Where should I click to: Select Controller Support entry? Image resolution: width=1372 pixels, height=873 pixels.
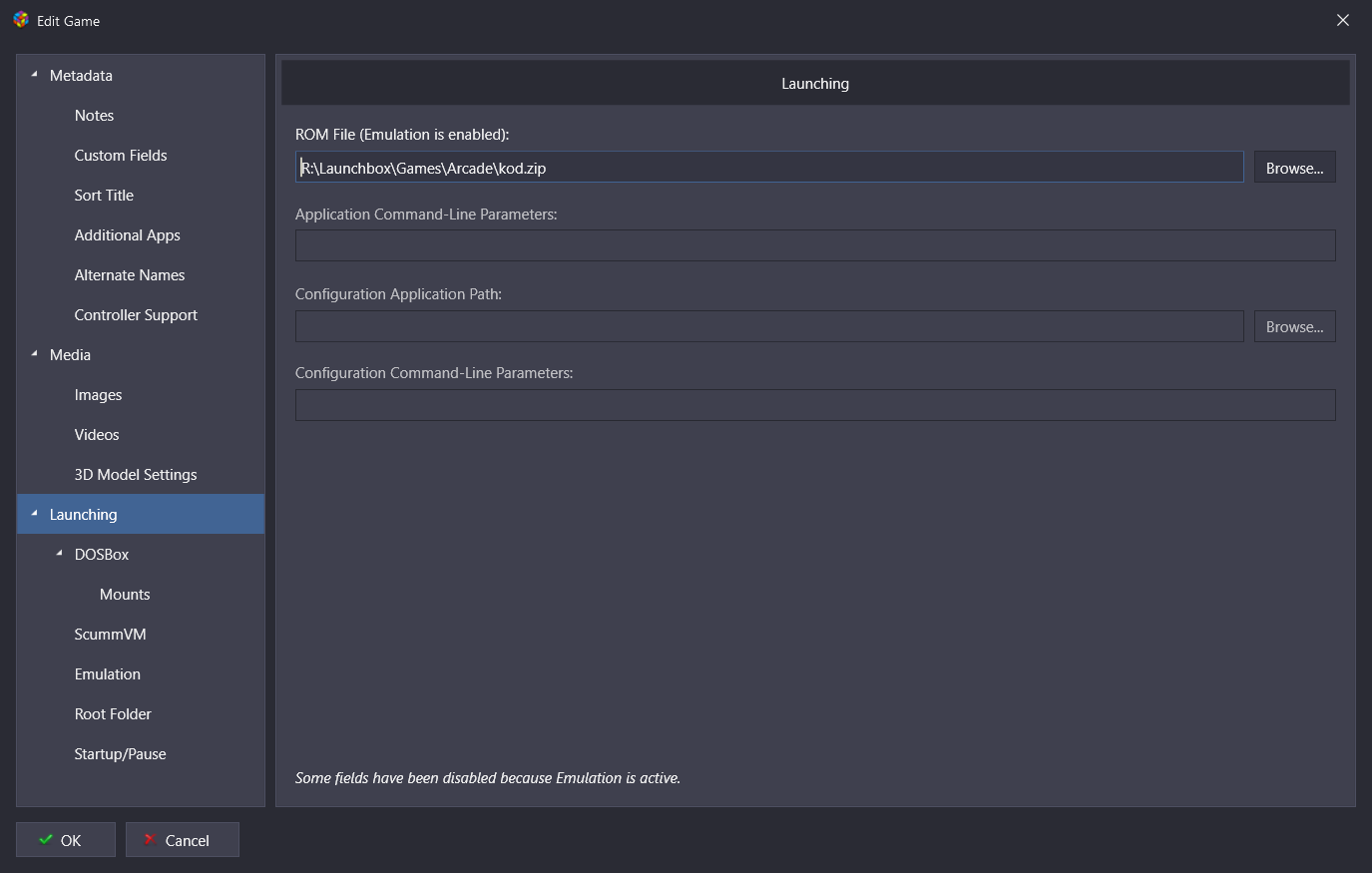pos(136,315)
